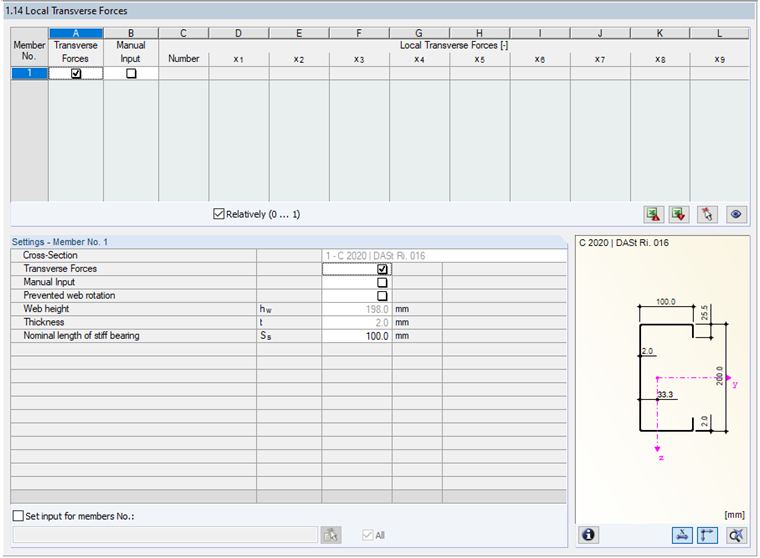The height and width of the screenshot is (558, 760).
Task: Click the Thickness value 2.0
Action: tap(357, 322)
